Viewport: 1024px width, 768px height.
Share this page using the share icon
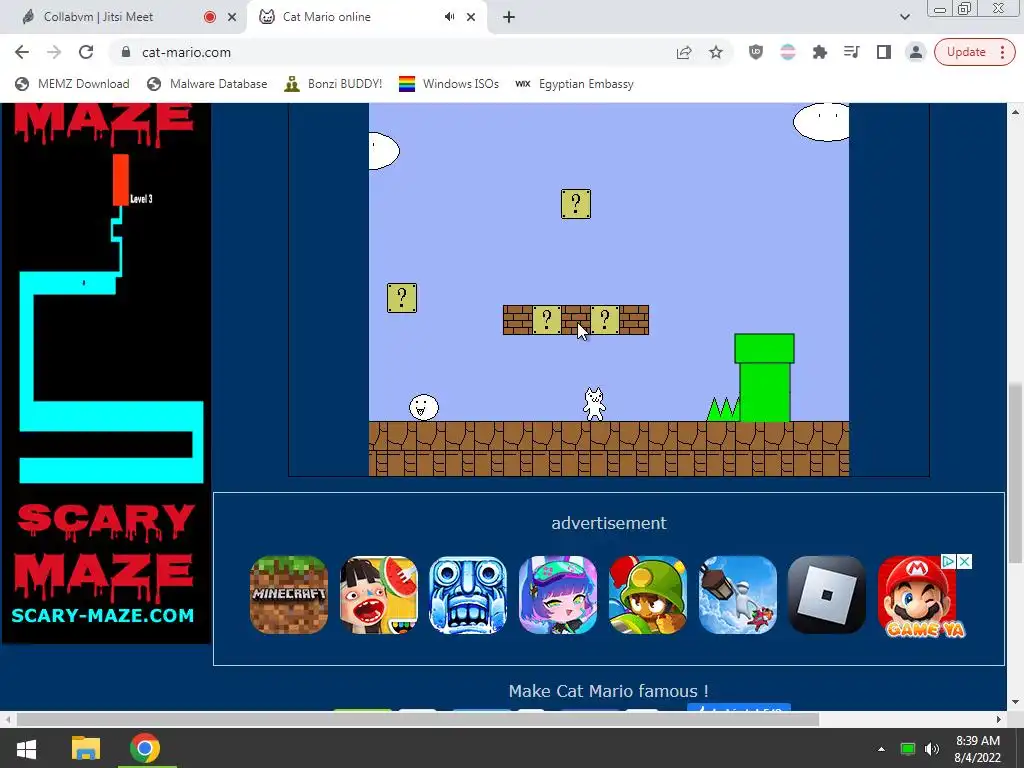(x=684, y=52)
